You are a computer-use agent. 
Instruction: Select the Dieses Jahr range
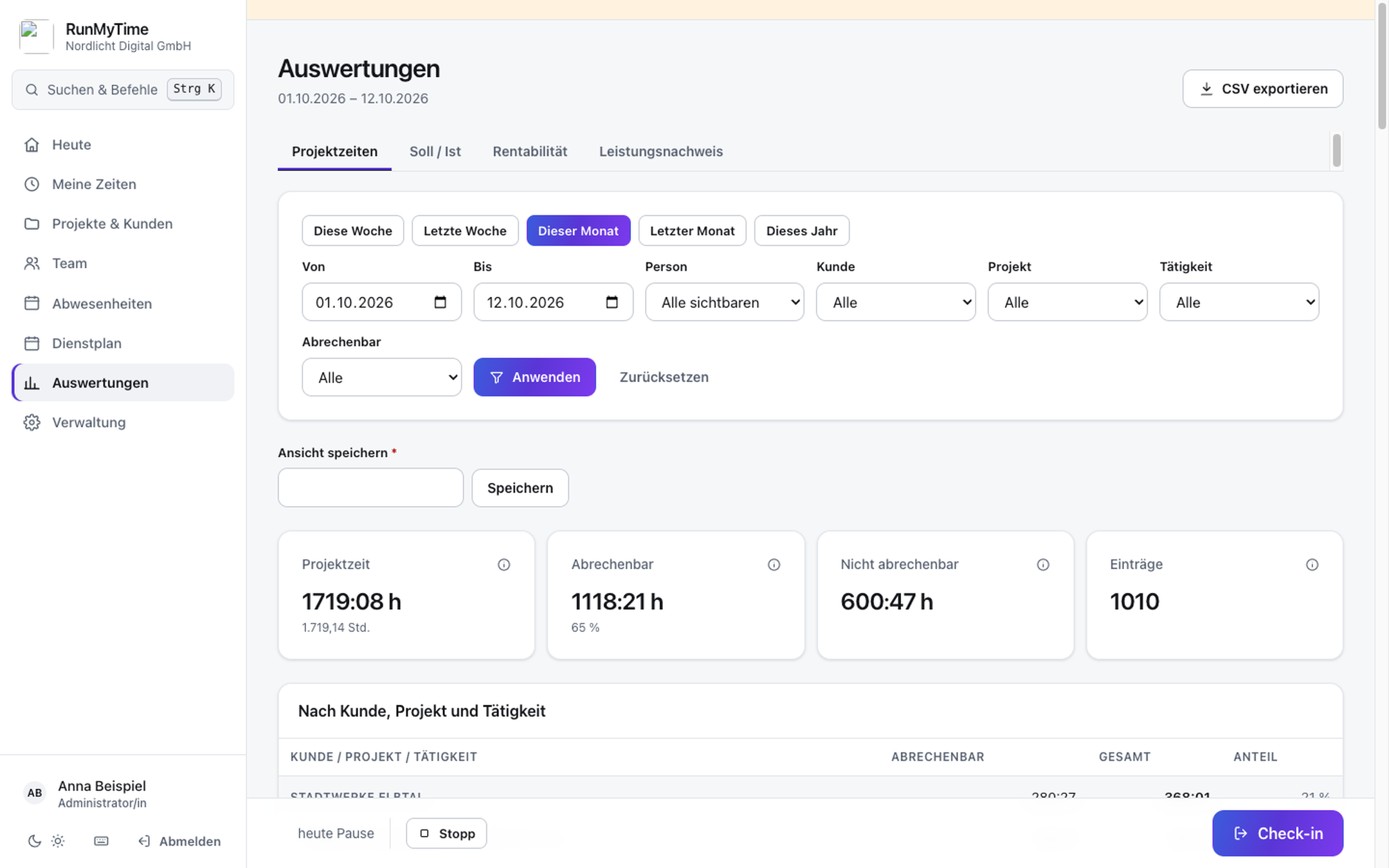pos(802,231)
